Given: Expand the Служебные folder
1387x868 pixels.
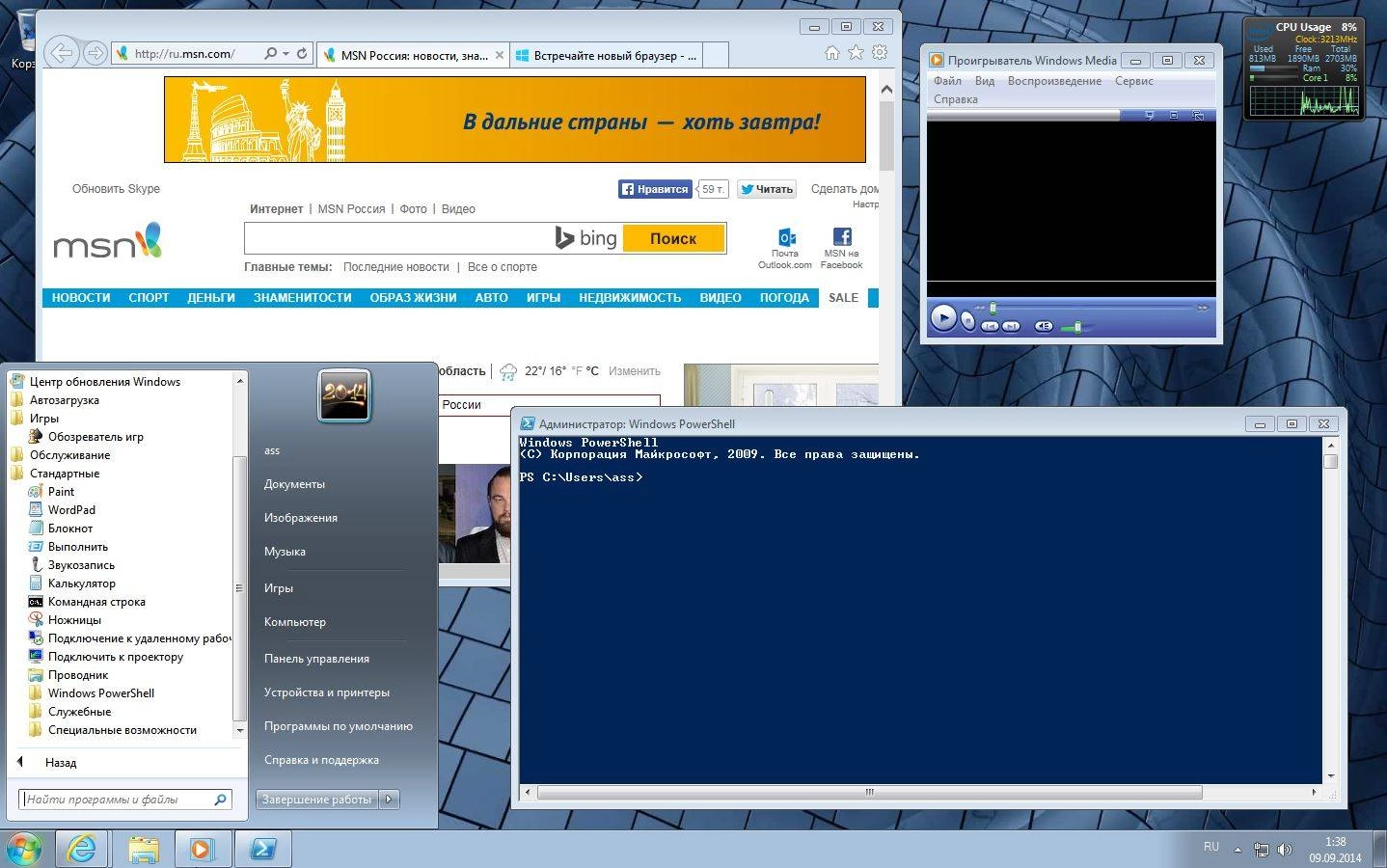Looking at the screenshot, I should 79,712.
